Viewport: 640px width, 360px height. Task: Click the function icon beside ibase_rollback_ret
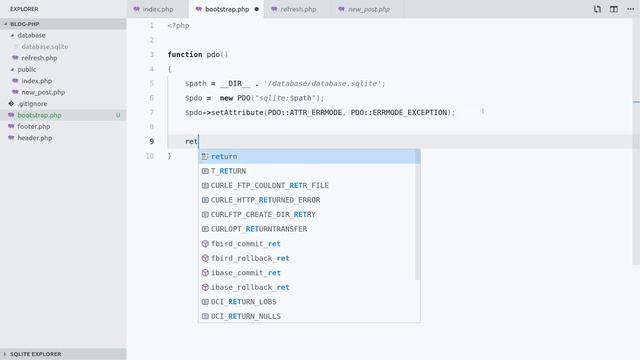point(205,287)
